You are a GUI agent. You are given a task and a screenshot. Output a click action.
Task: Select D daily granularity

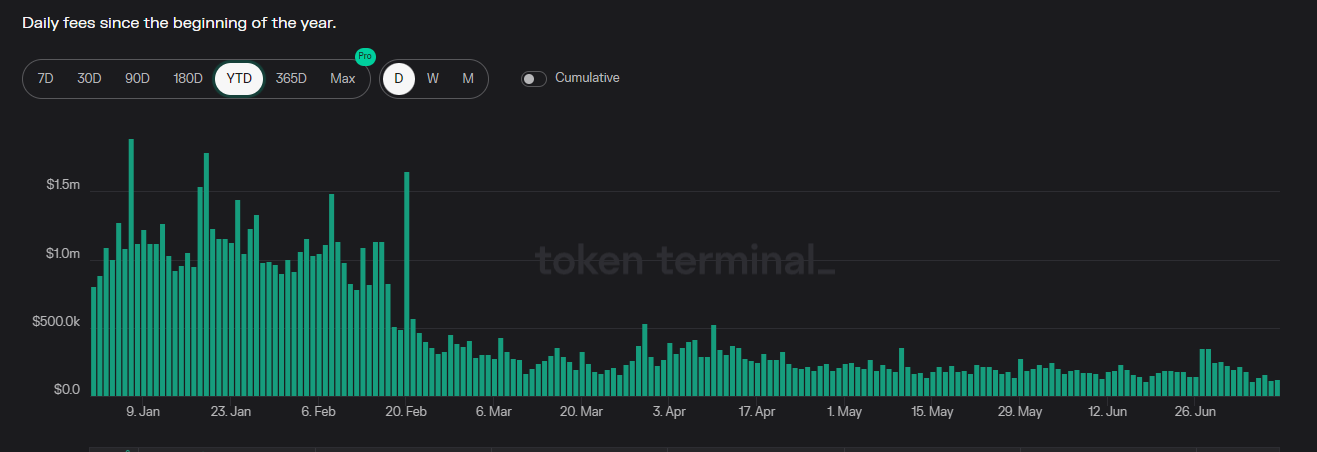tap(399, 79)
